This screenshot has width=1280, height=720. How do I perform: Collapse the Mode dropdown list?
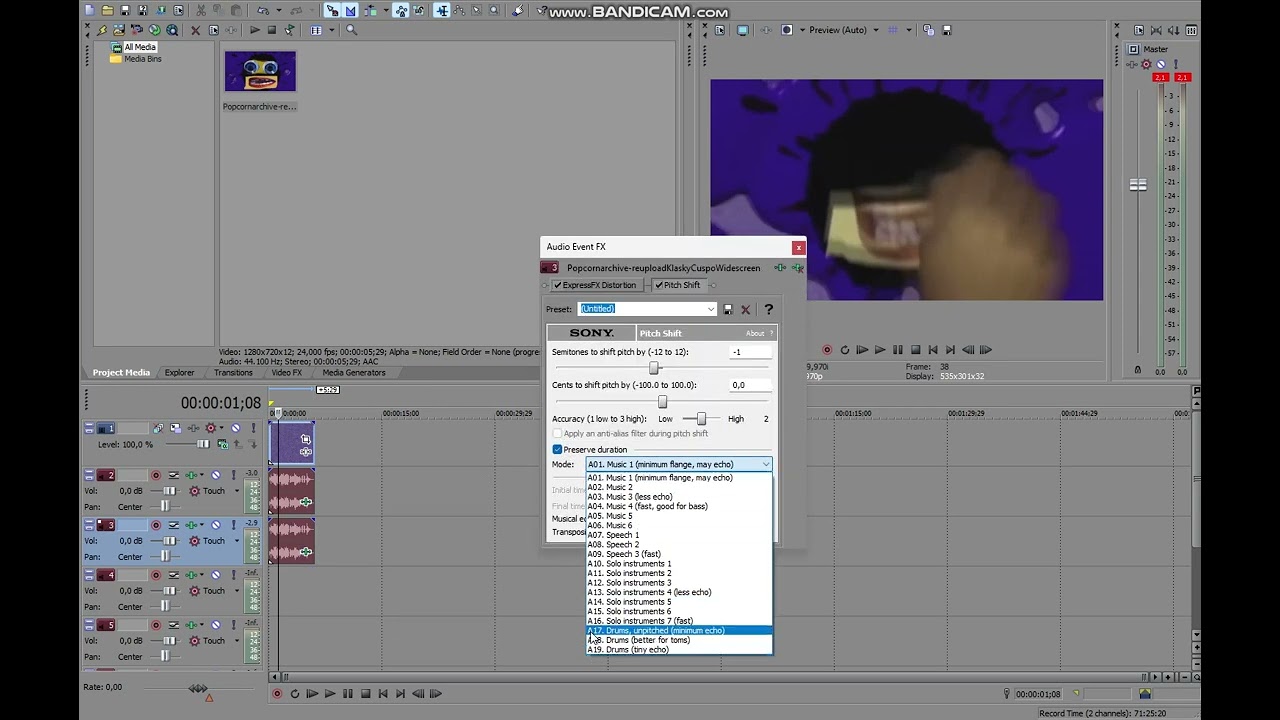[765, 464]
